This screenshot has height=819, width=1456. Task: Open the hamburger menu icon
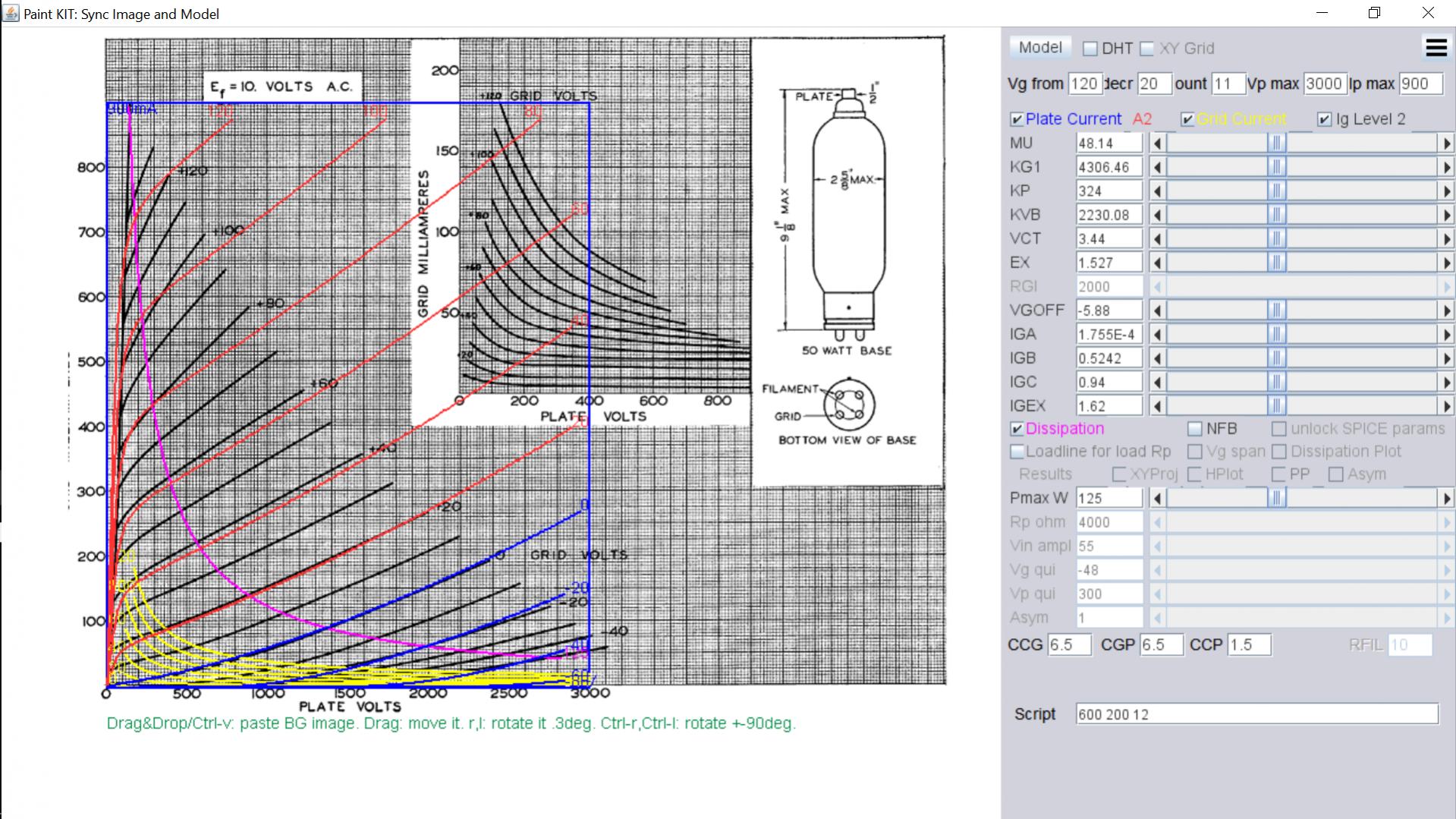[x=1436, y=48]
